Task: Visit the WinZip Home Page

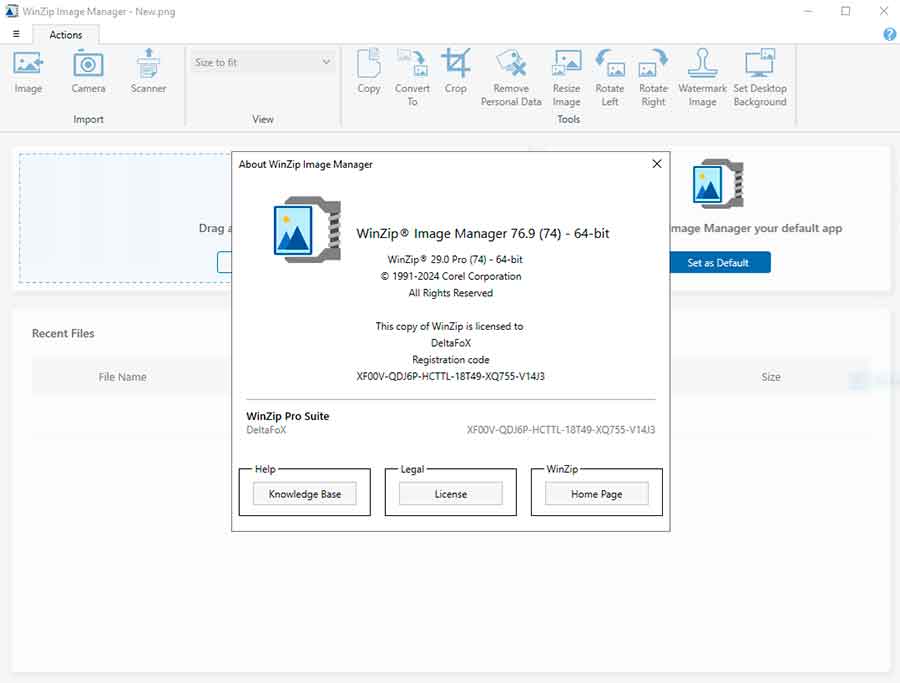Action: pyautogui.click(x=597, y=493)
